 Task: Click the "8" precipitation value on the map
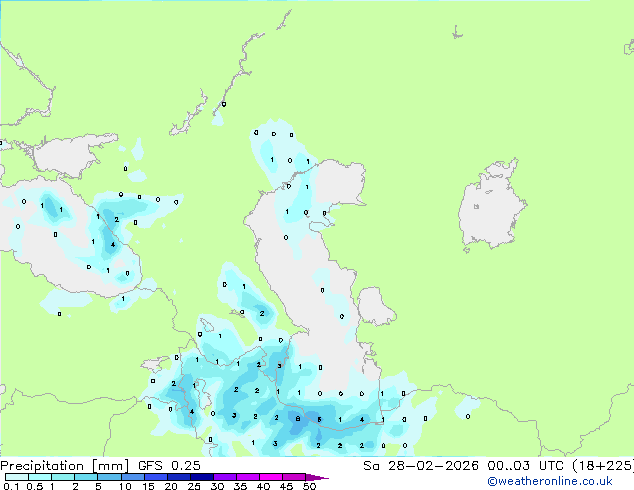click(298, 418)
